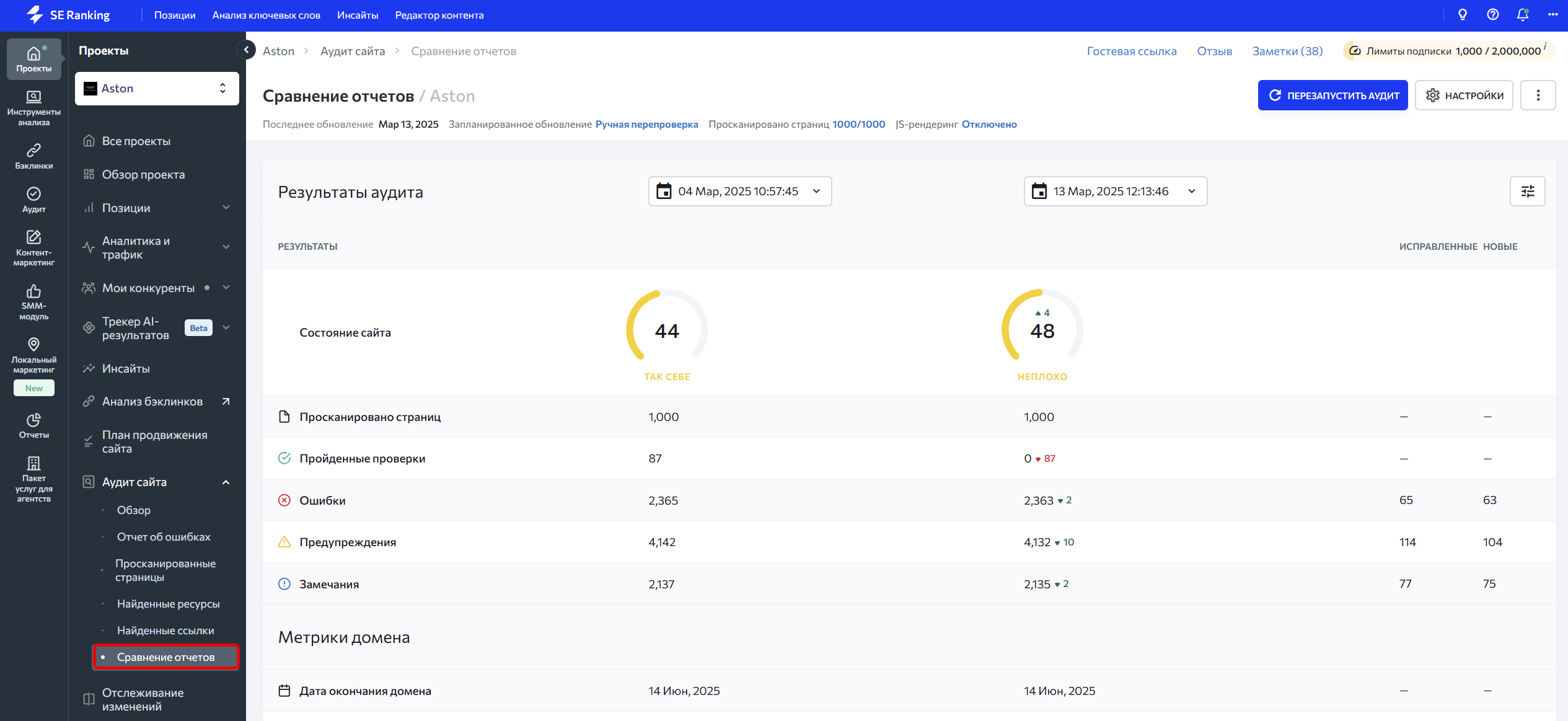Image resolution: width=1568 pixels, height=721 pixels.
Task: Open Найденные ссылки submenu item
Action: [165, 630]
